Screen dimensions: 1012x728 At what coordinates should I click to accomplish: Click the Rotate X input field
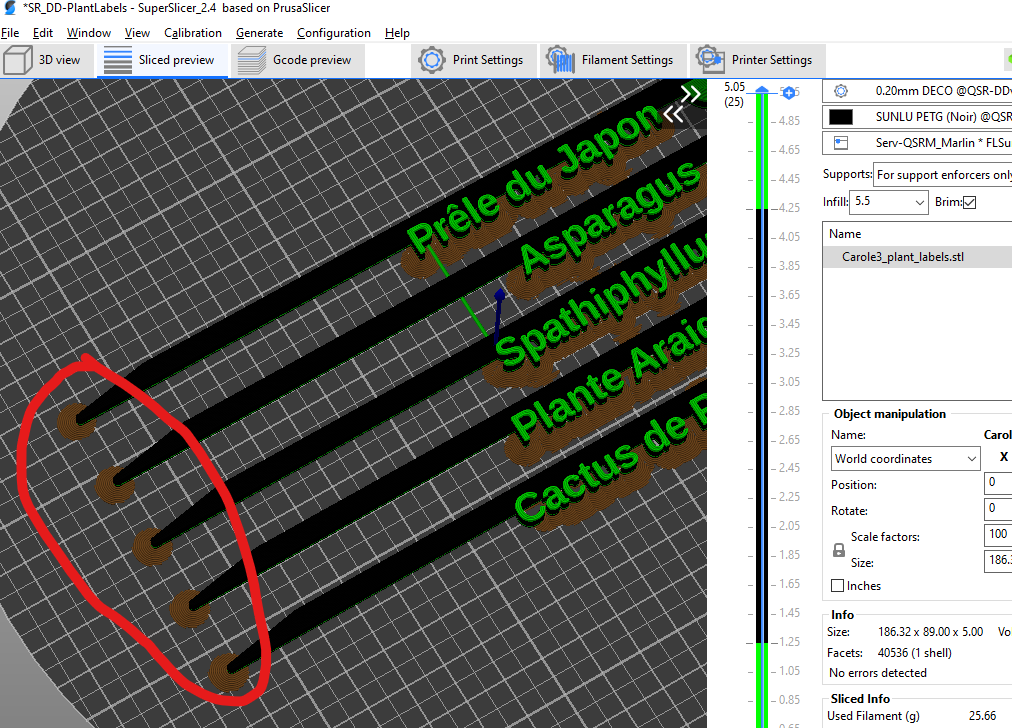click(998, 509)
